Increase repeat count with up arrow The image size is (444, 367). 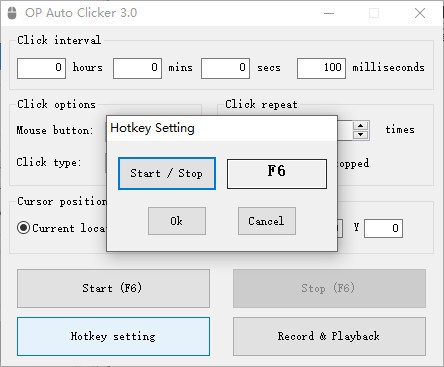coord(360,126)
